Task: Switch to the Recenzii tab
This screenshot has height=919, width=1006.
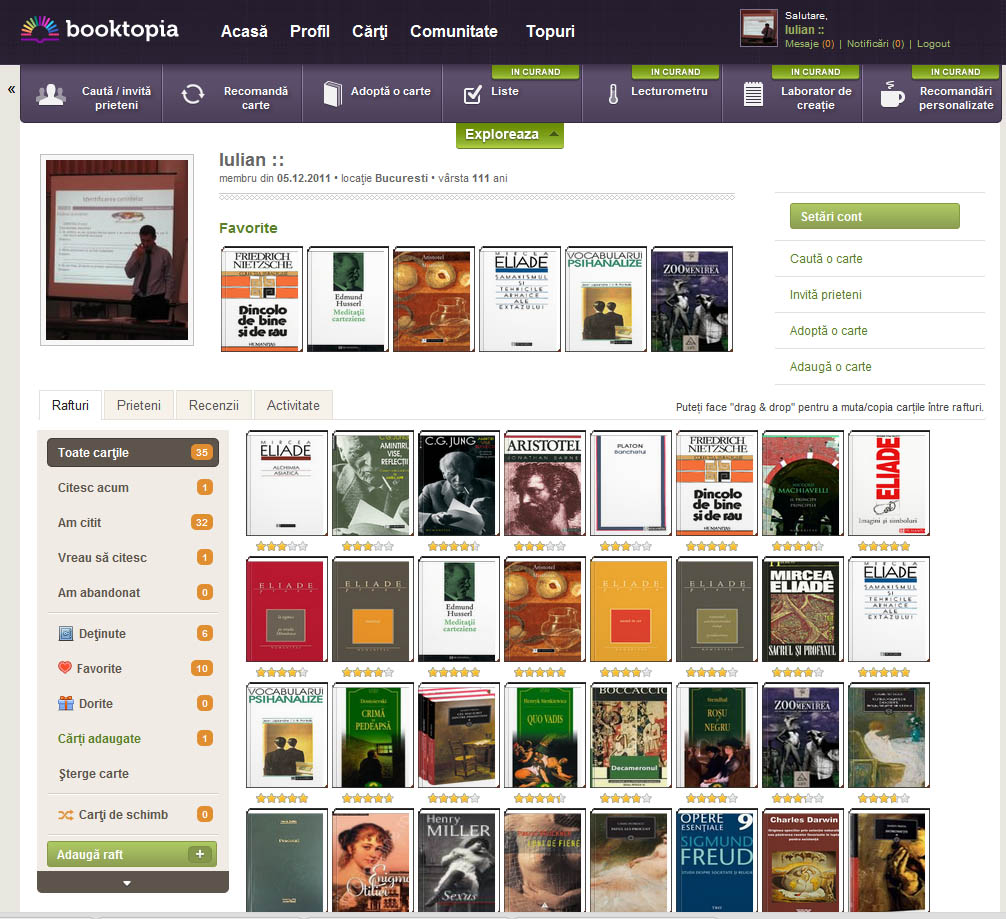Action: 214,405
